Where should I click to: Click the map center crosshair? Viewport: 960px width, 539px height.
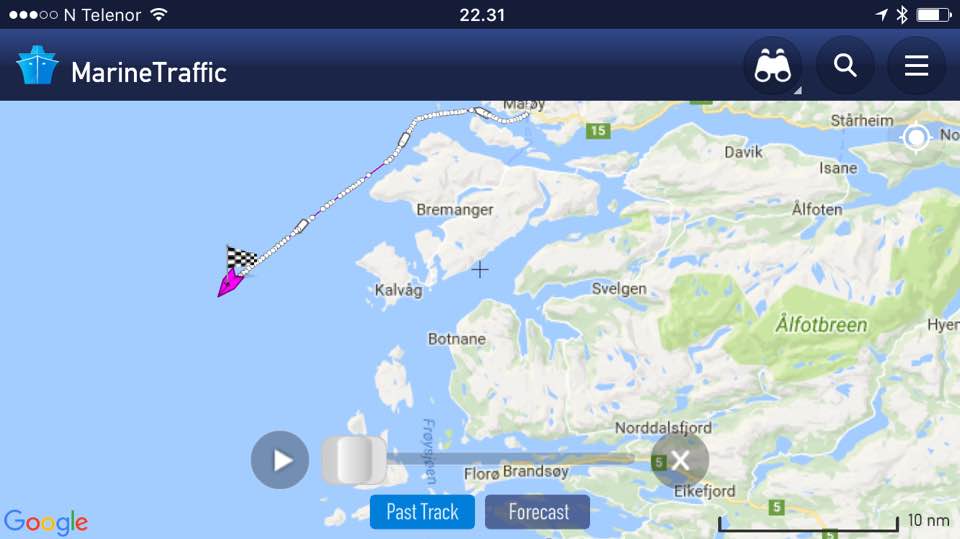[480, 270]
